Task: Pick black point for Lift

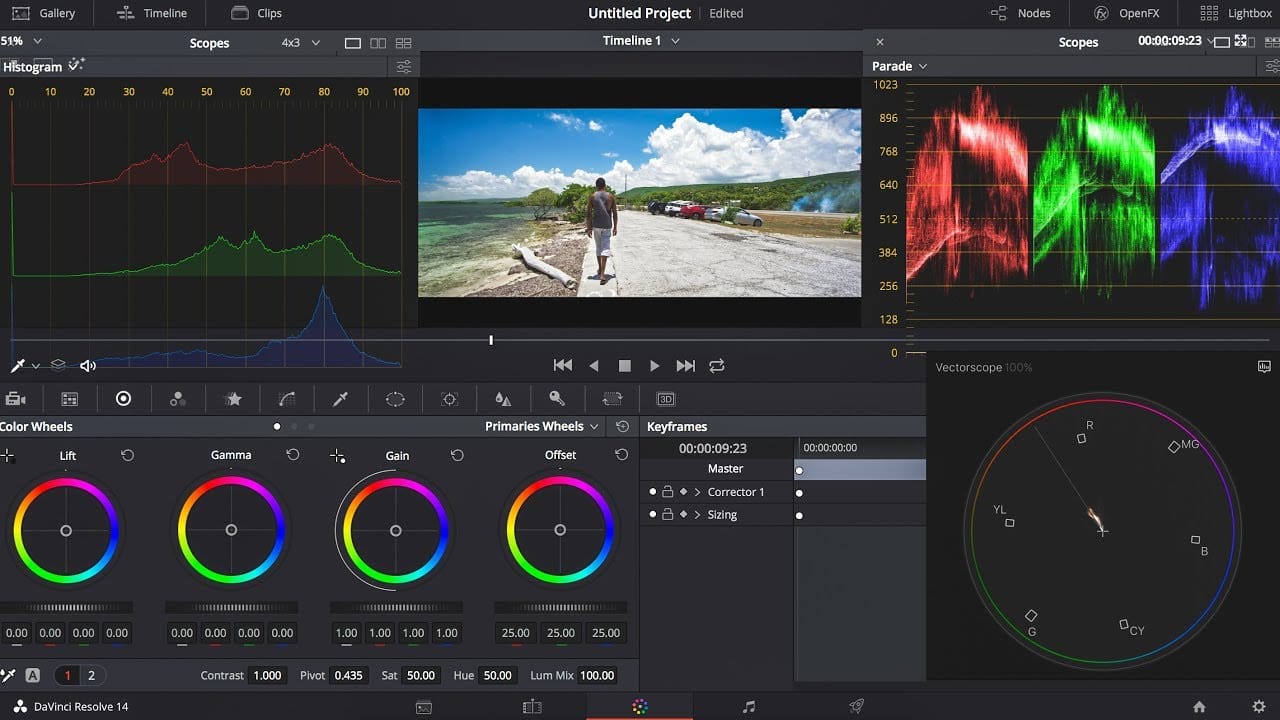Action: pos(7,456)
